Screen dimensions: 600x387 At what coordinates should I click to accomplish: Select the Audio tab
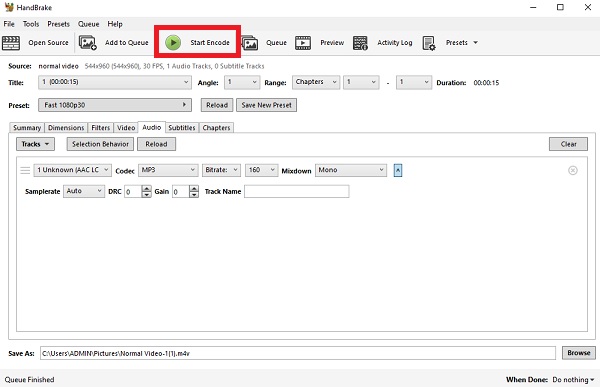(152, 127)
